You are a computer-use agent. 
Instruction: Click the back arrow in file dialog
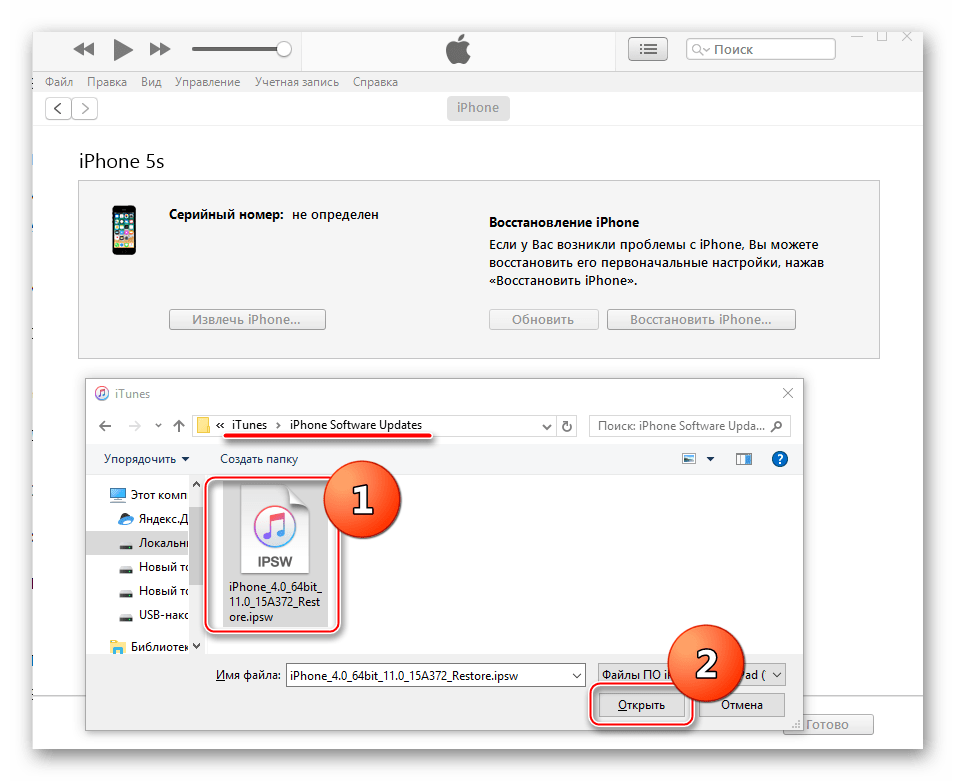[x=106, y=426]
